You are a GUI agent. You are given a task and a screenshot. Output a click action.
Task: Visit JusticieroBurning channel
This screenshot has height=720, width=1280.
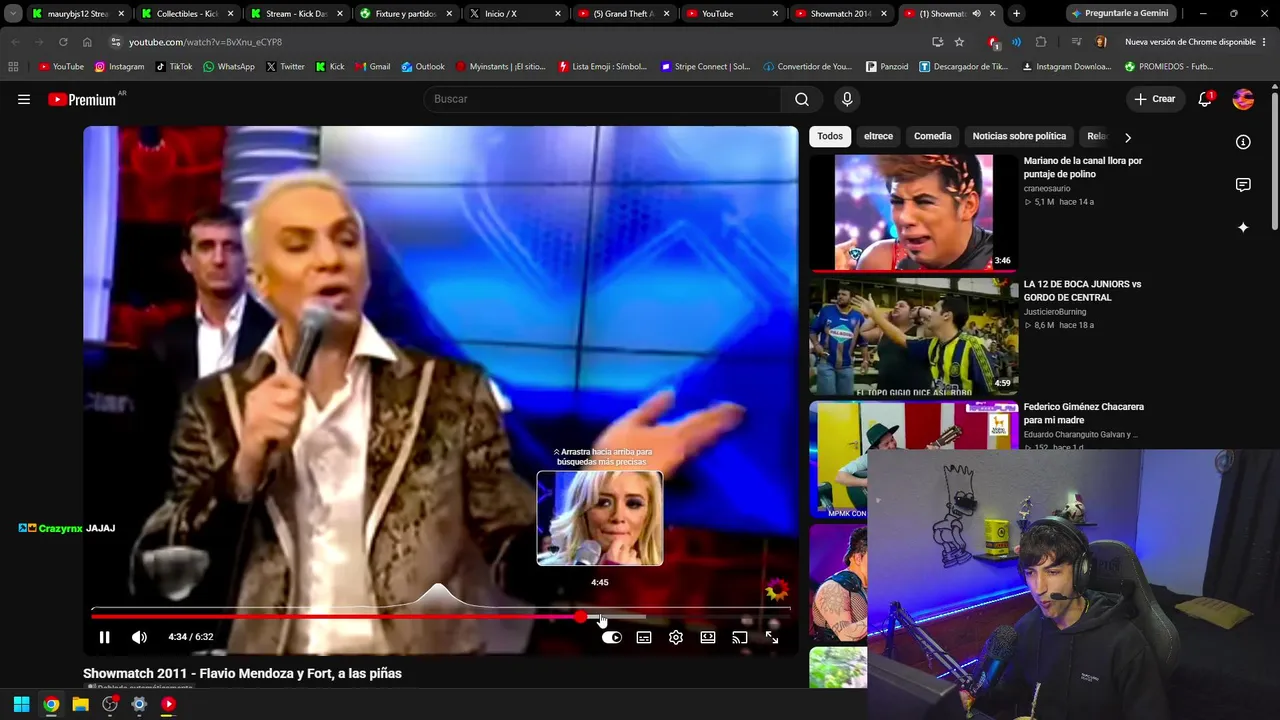coord(1054,312)
